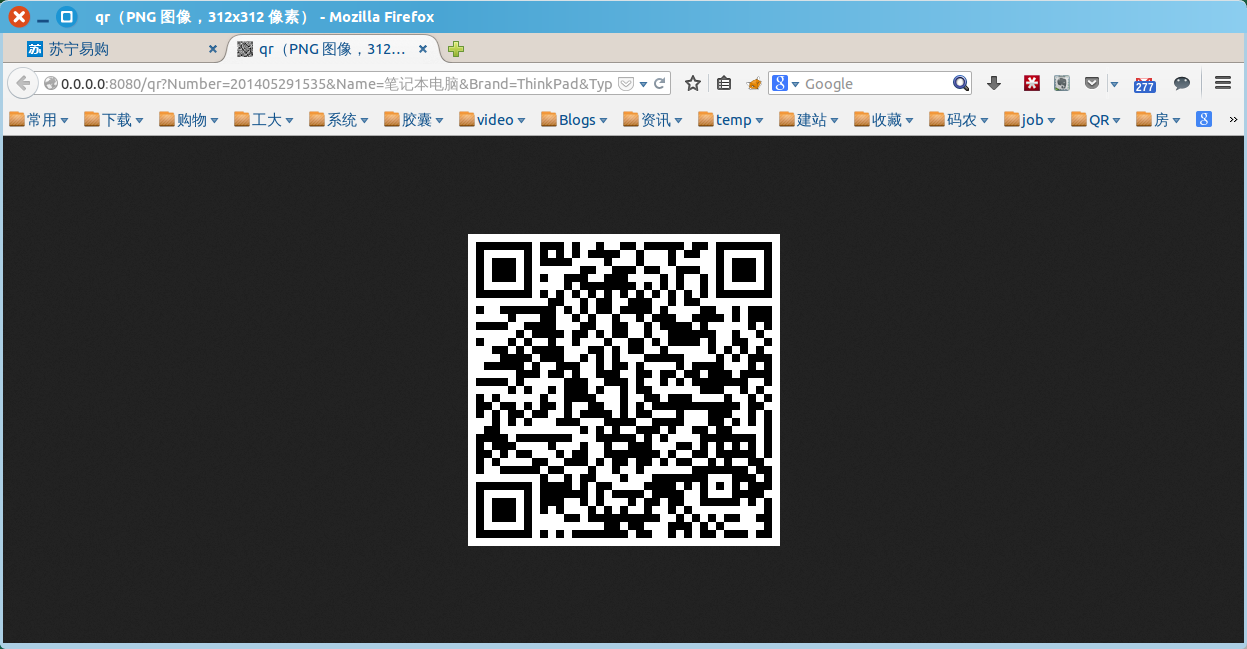Screen dimensions: 1247x649
Task: Bookmark this page with the star
Action: point(692,84)
